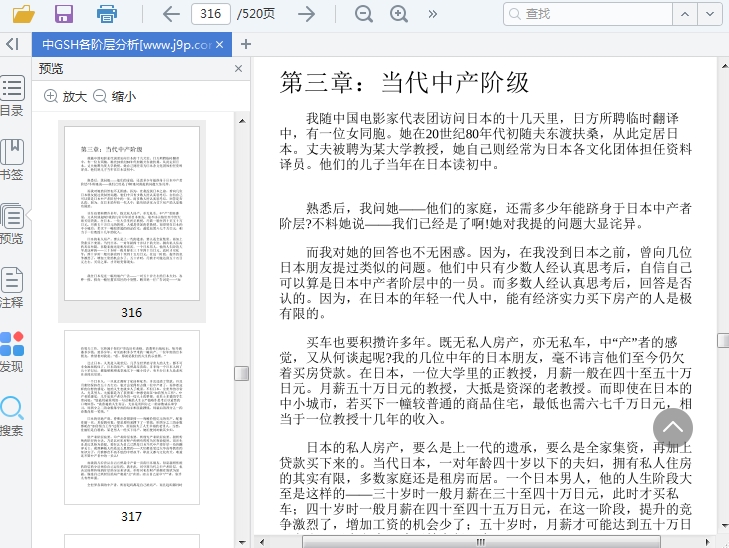This screenshot has width=729, height=548.
Task: Click the chapter heading 第三章：当代中产阶级
Action: tap(404, 83)
